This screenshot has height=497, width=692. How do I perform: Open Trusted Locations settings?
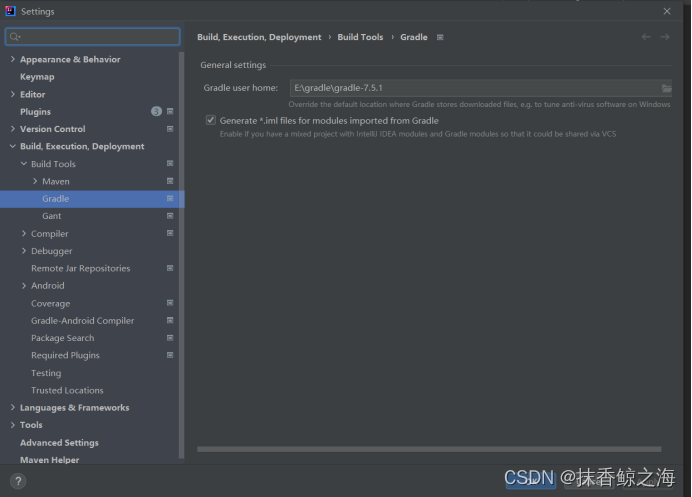tap(67, 390)
